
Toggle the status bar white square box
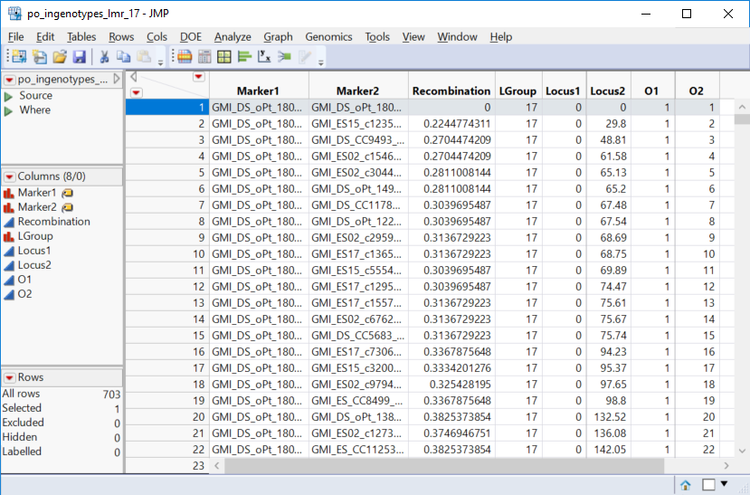708,485
